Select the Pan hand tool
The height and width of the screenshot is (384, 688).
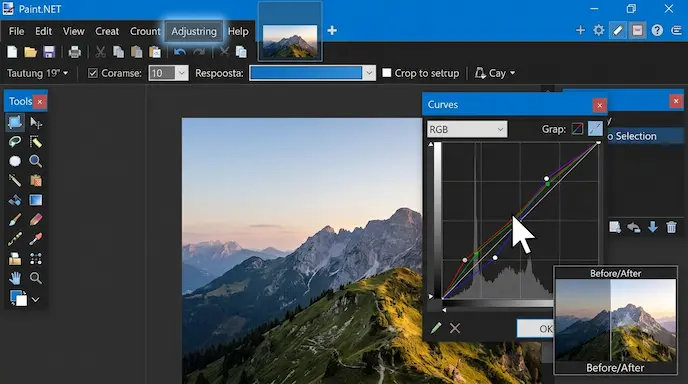pyautogui.click(x=15, y=278)
